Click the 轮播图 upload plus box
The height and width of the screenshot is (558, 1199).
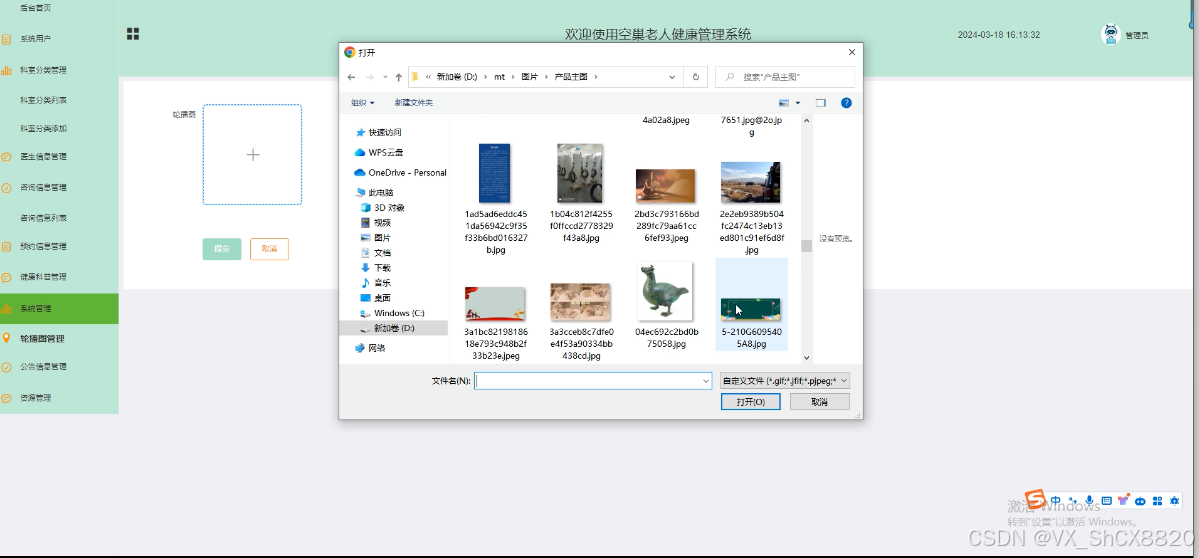coord(252,154)
